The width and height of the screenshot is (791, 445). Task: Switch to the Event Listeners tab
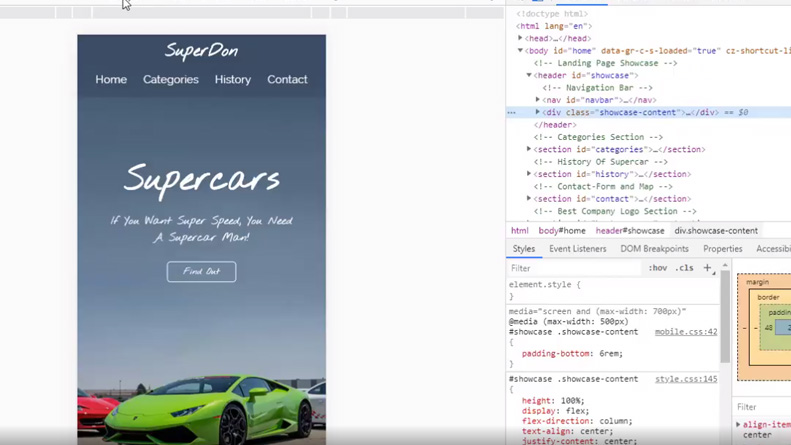578,249
